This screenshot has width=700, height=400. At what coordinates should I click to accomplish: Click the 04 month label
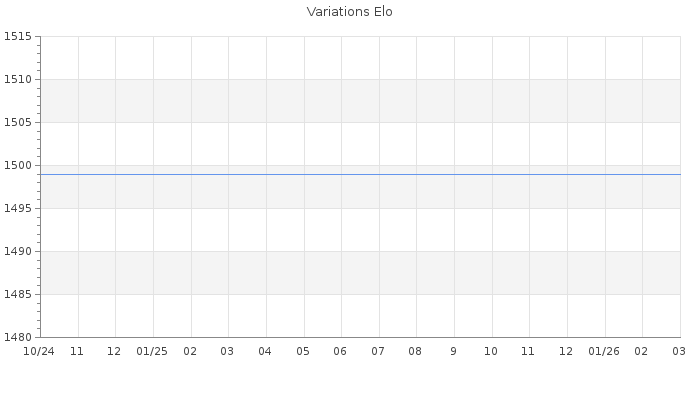265,352
